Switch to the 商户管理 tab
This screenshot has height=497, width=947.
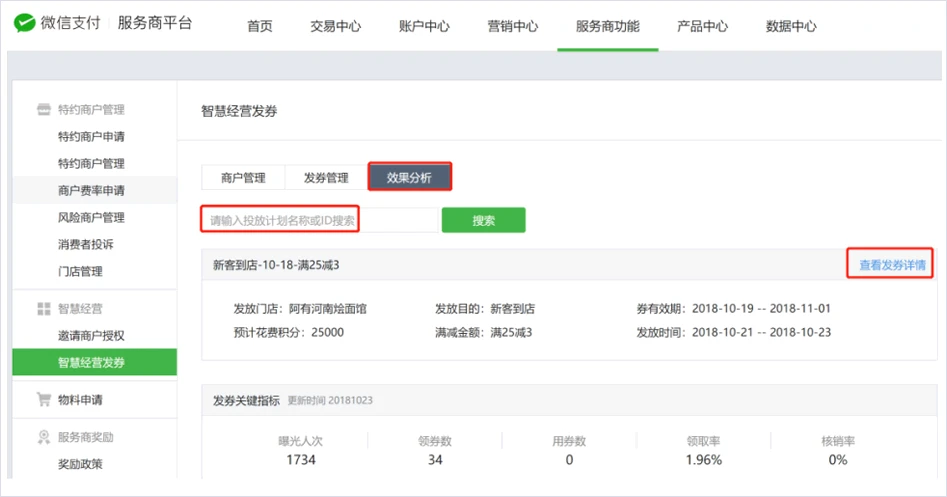tap(243, 178)
